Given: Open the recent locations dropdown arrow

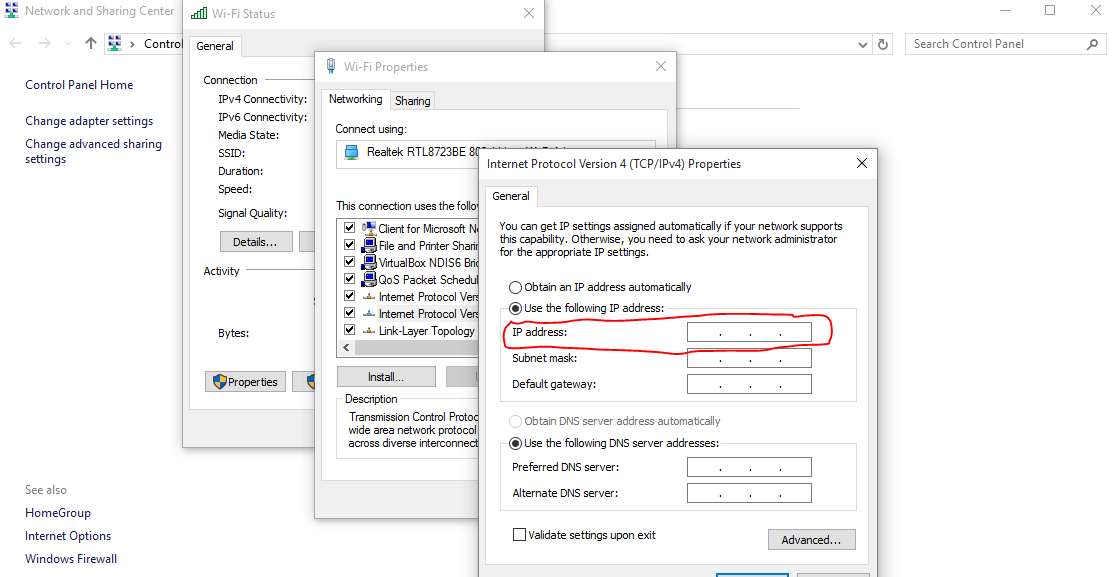Looking at the screenshot, I should [69, 44].
